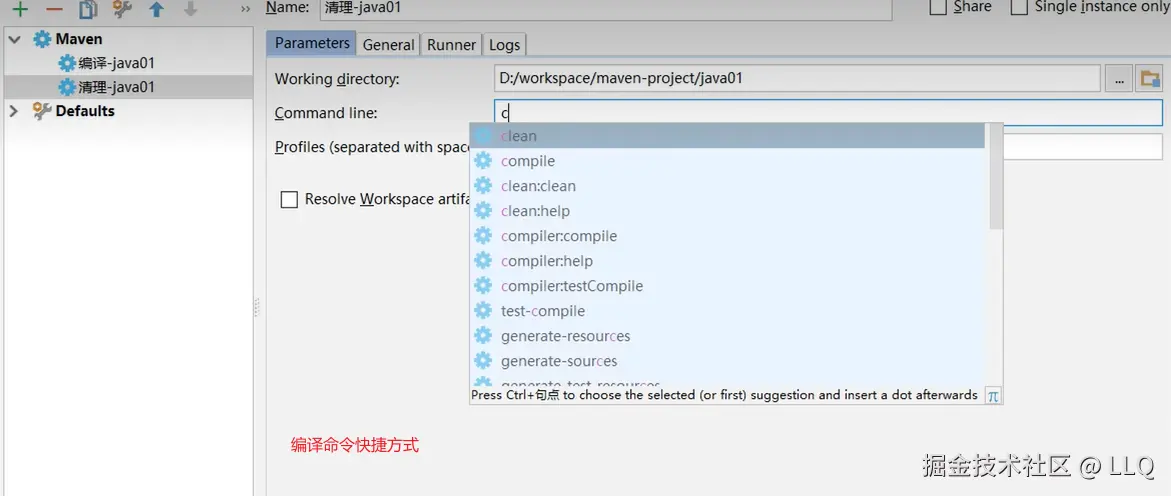The width and height of the screenshot is (1171, 496).
Task: Select a Maven project folder icon
Action: click(1149, 78)
